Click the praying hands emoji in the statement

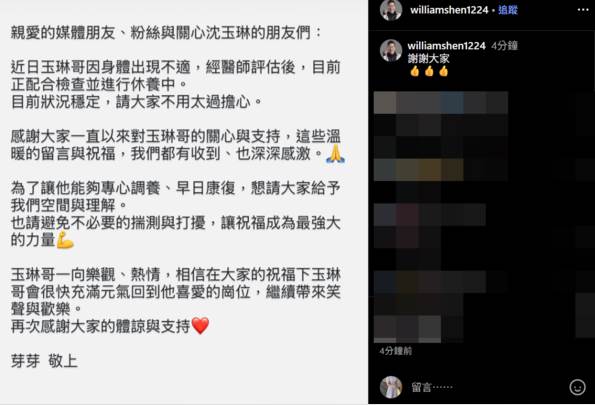point(335,154)
